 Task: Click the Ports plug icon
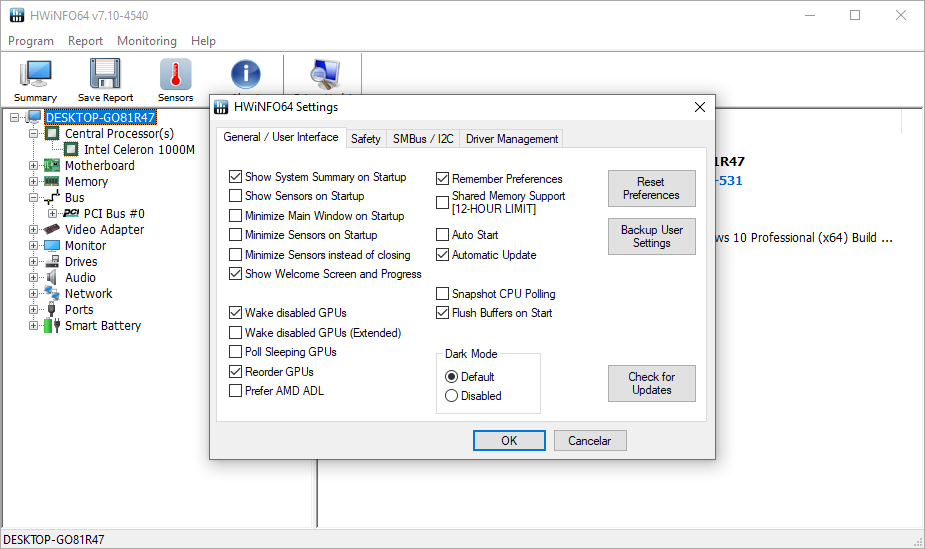52,308
